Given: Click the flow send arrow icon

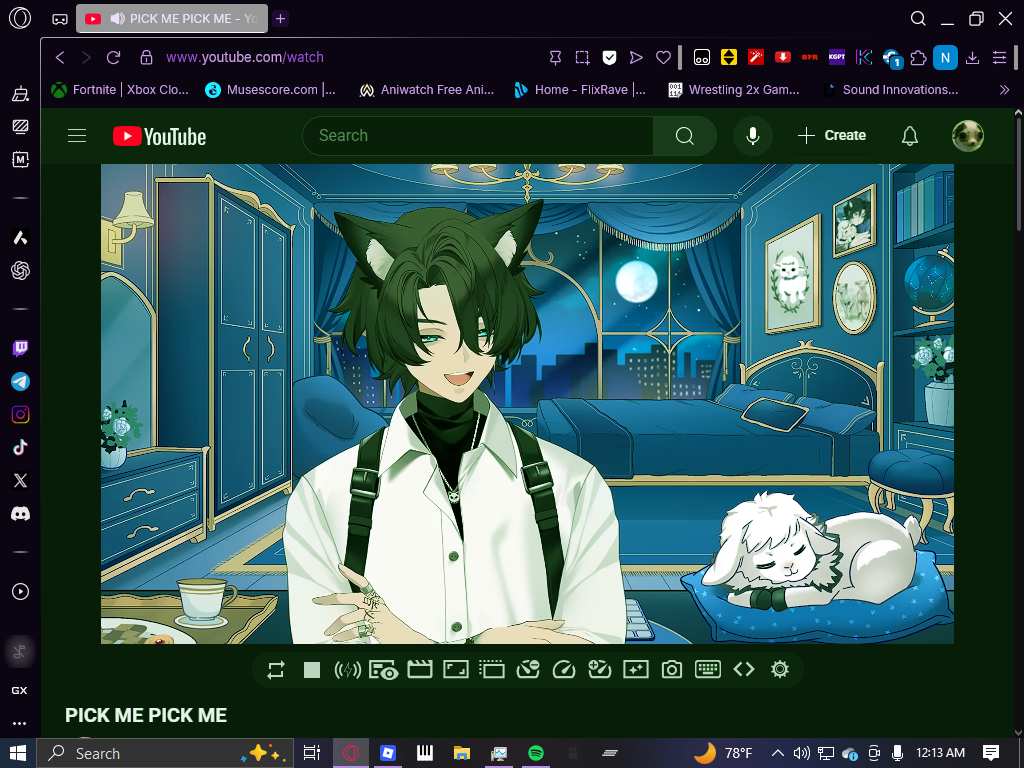Looking at the screenshot, I should pos(636,57).
